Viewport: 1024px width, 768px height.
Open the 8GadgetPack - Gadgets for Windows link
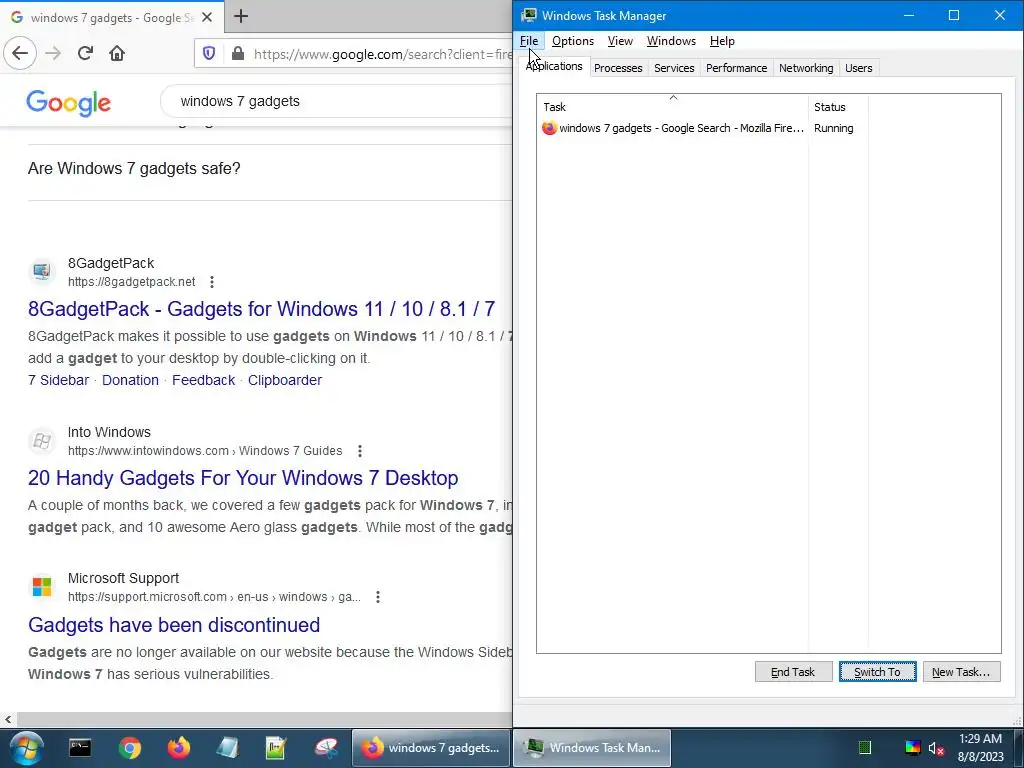[261, 308]
